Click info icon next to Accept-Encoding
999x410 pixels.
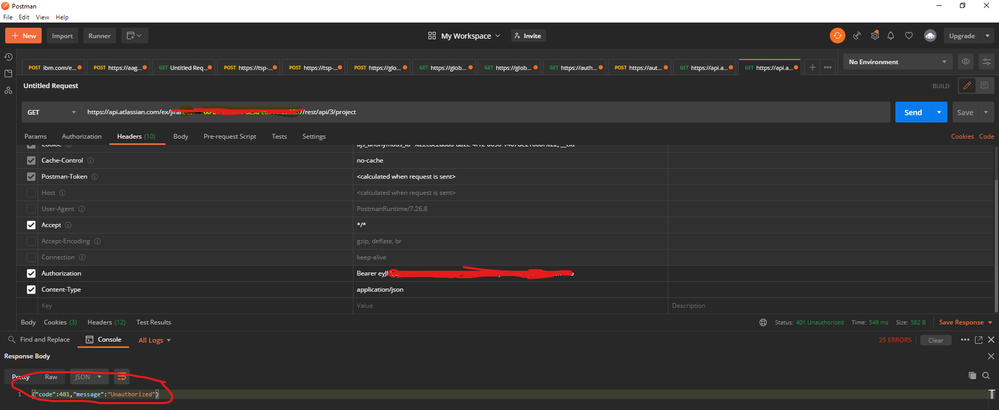pyautogui.click(x=96, y=241)
